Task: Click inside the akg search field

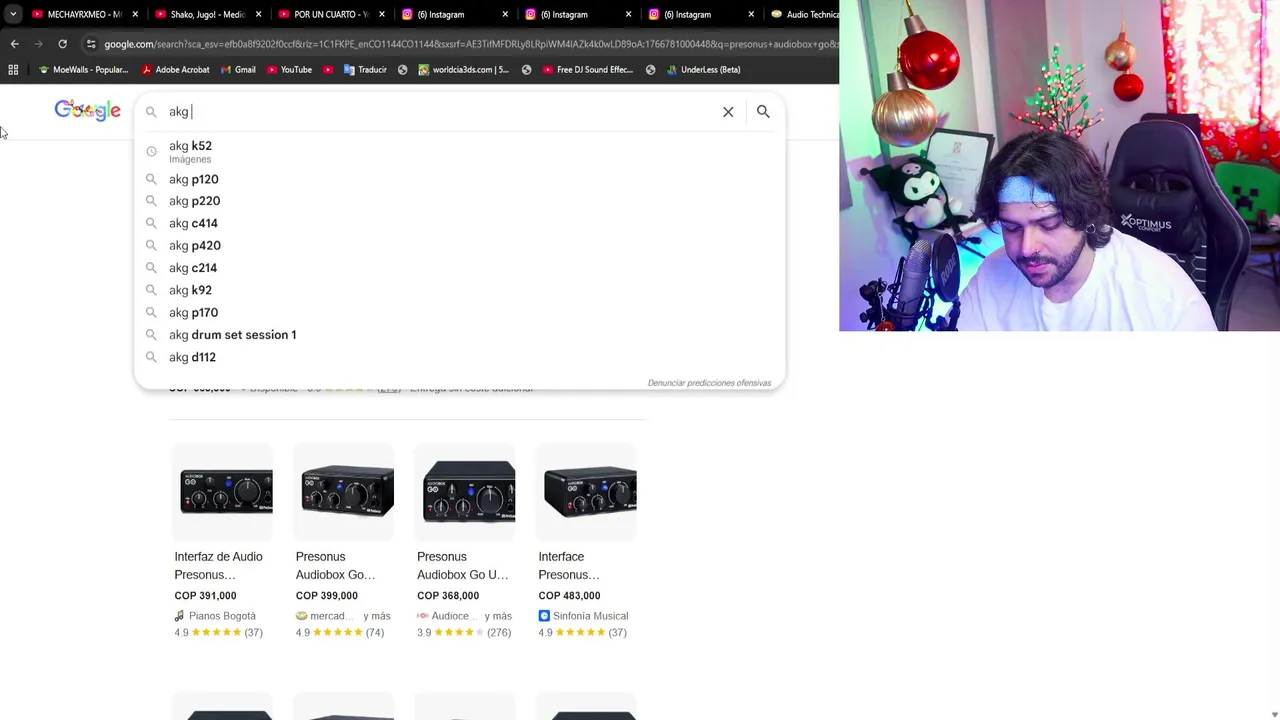Action: [440, 112]
